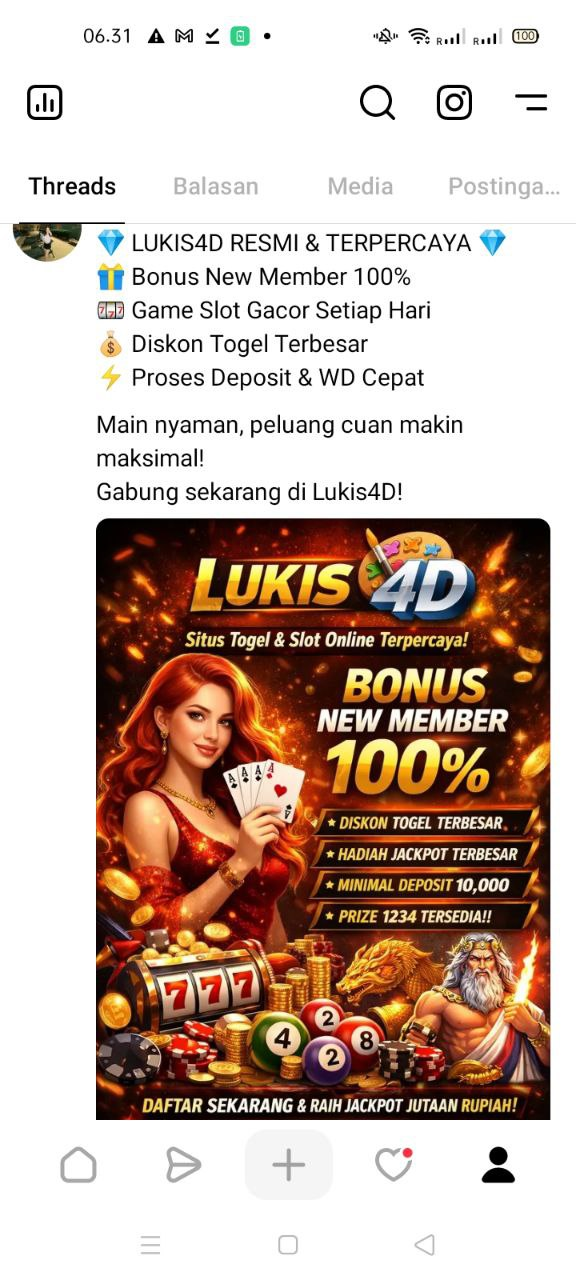Open the insights bar chart icon
Screen dimensions: 576x1280
[x=45, y=102]
